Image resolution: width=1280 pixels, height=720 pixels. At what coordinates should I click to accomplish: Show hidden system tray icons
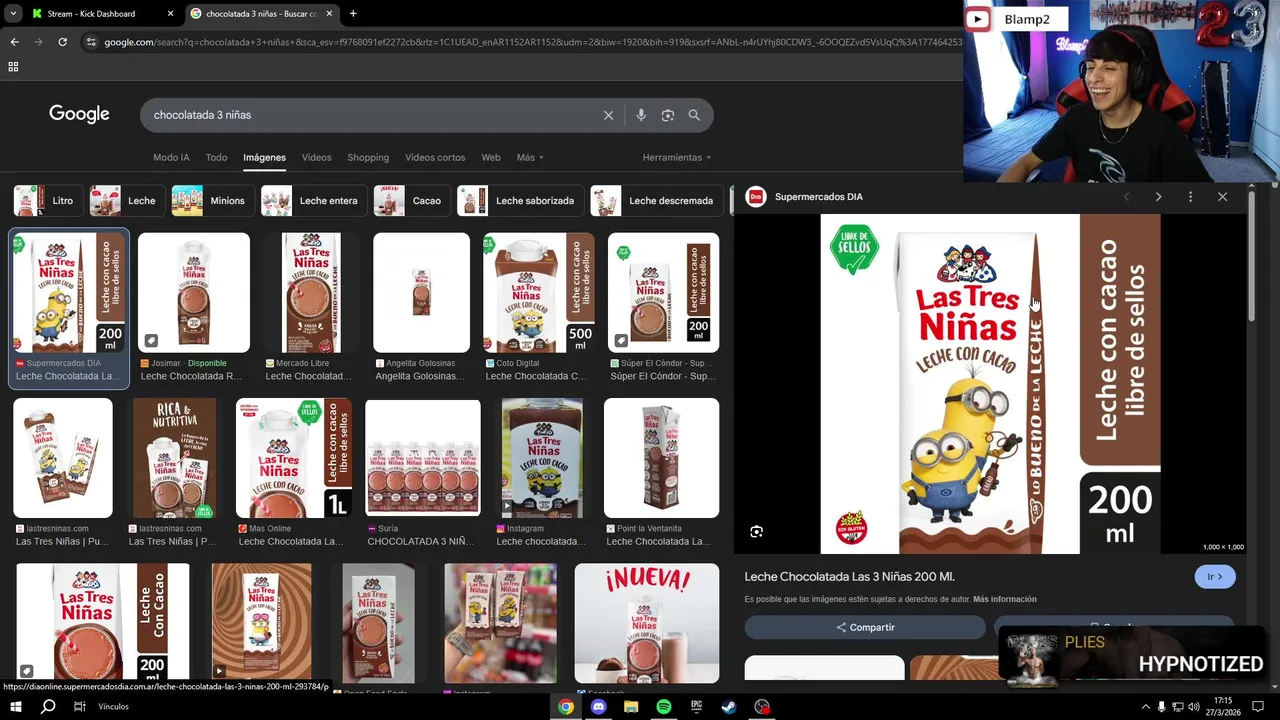tap(1145, 707)
